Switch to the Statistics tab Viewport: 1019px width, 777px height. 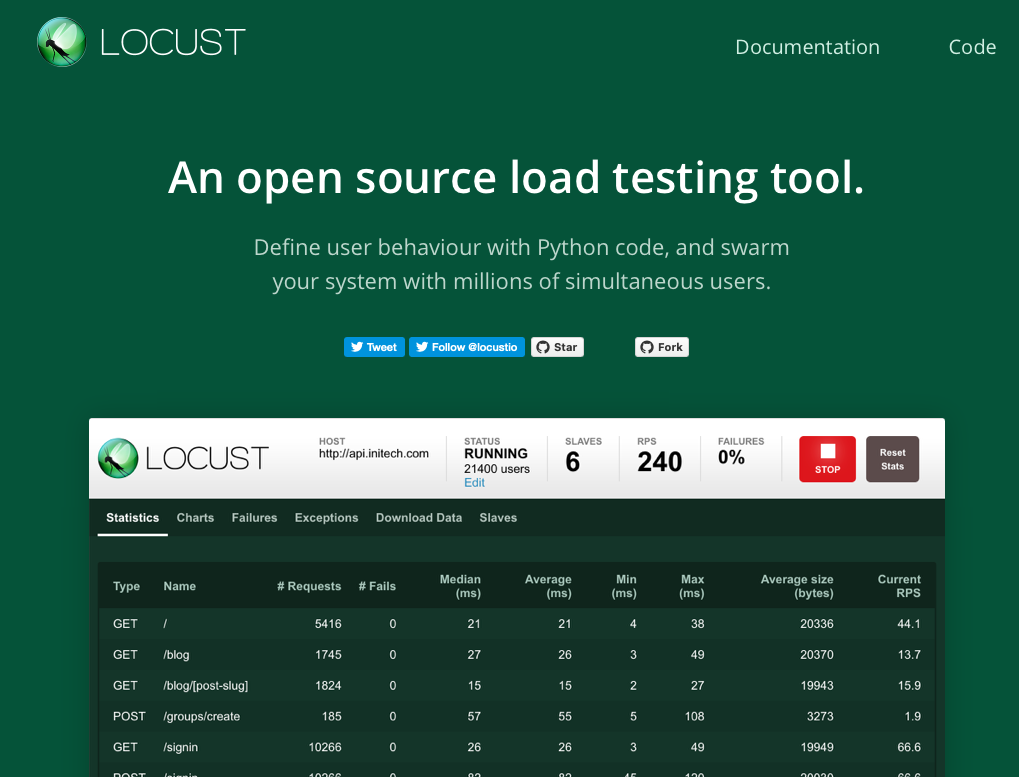click(133, 518)
